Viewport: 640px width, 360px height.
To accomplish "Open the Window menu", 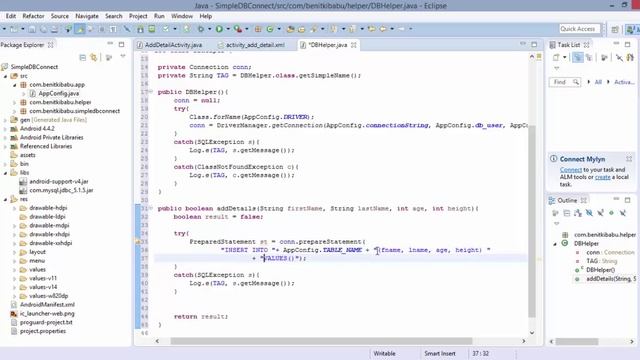I will click(182, 16).
